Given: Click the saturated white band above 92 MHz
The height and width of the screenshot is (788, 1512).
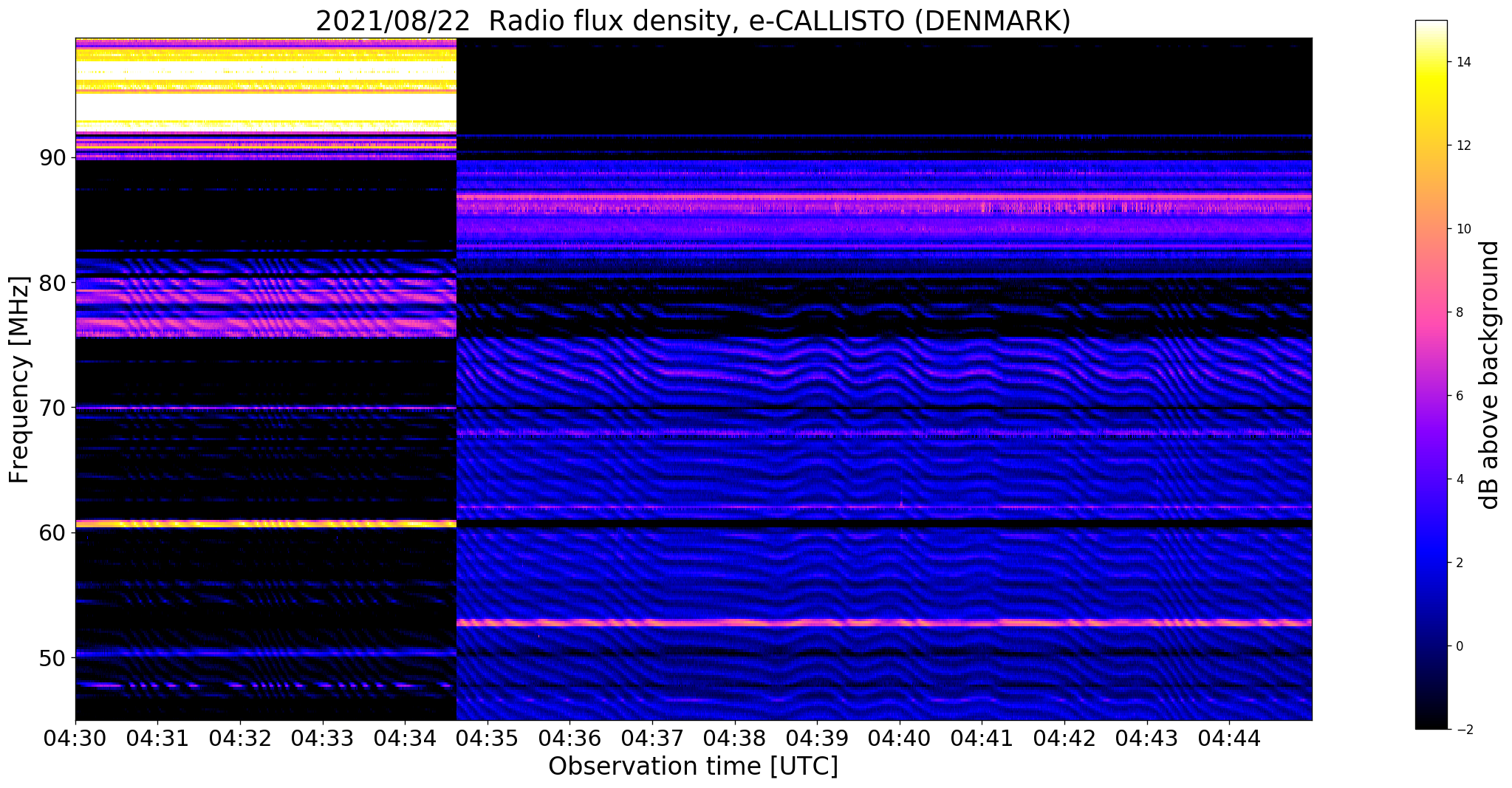Looking at the screenshot, I should point(266,108).
